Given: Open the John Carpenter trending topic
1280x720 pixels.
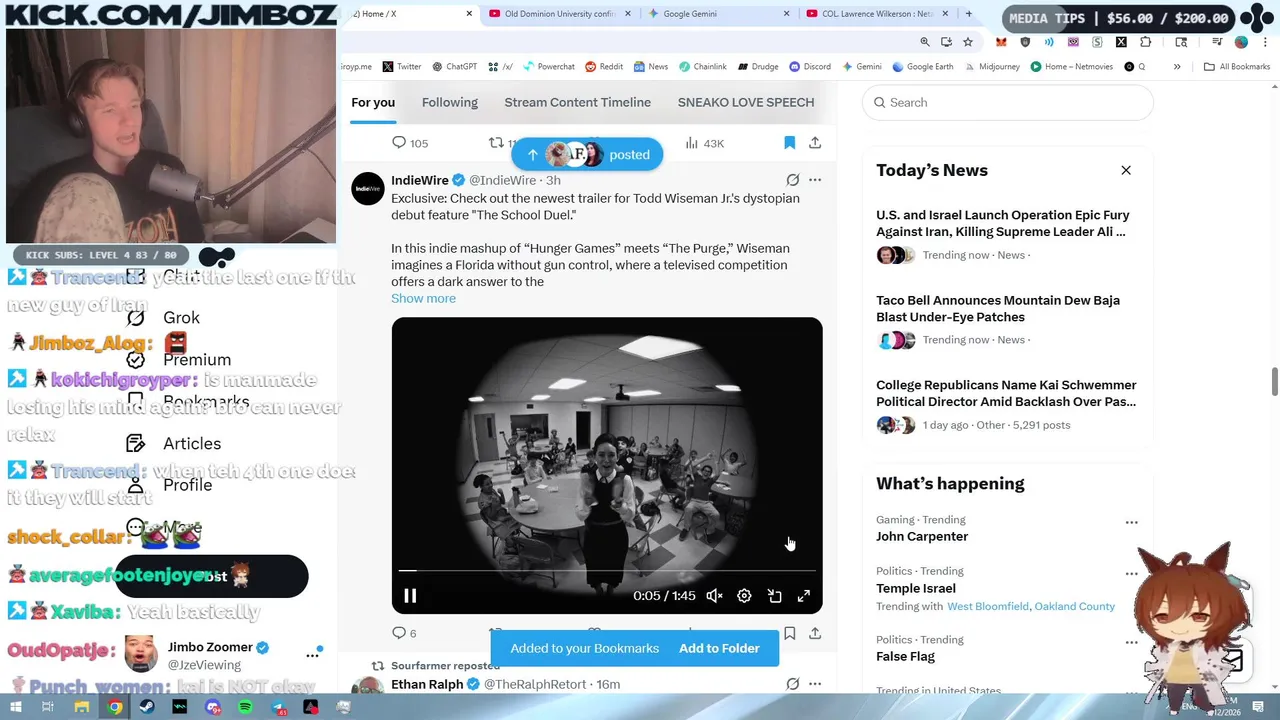Looking at the screenshot, I should (x=922, y=536).
